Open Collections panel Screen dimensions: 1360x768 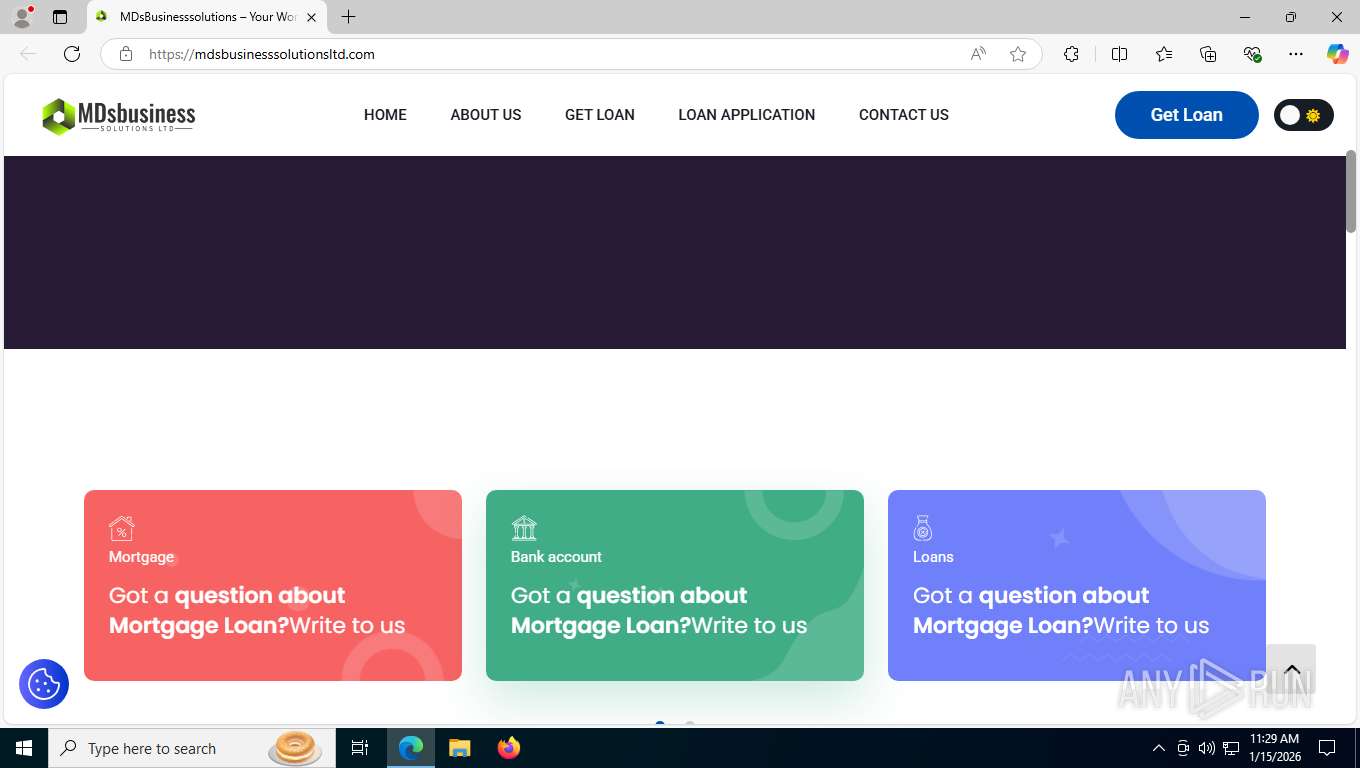[1208, 54]
